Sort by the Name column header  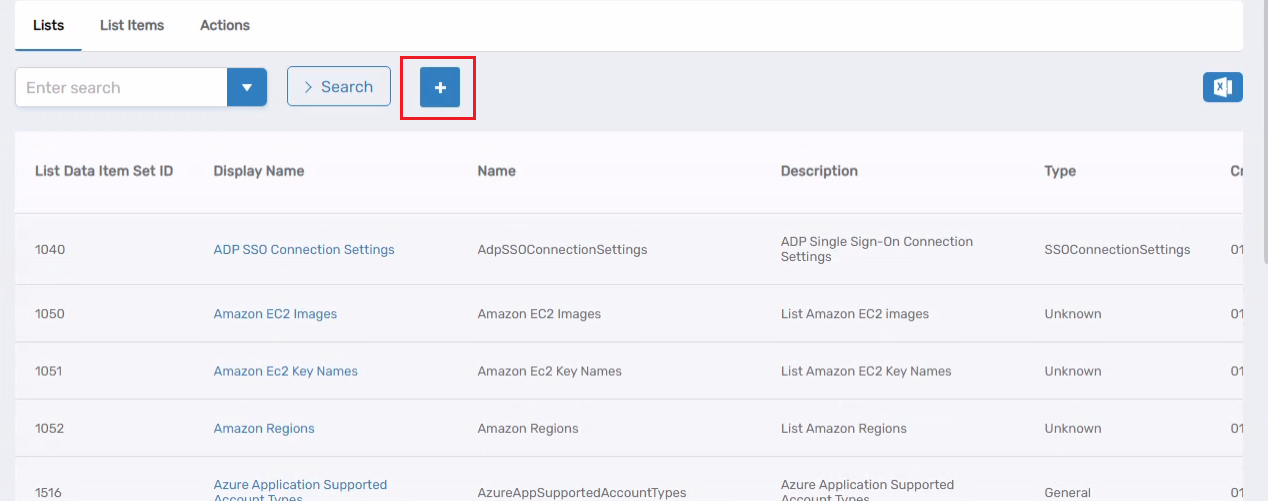tap(497, 171)
